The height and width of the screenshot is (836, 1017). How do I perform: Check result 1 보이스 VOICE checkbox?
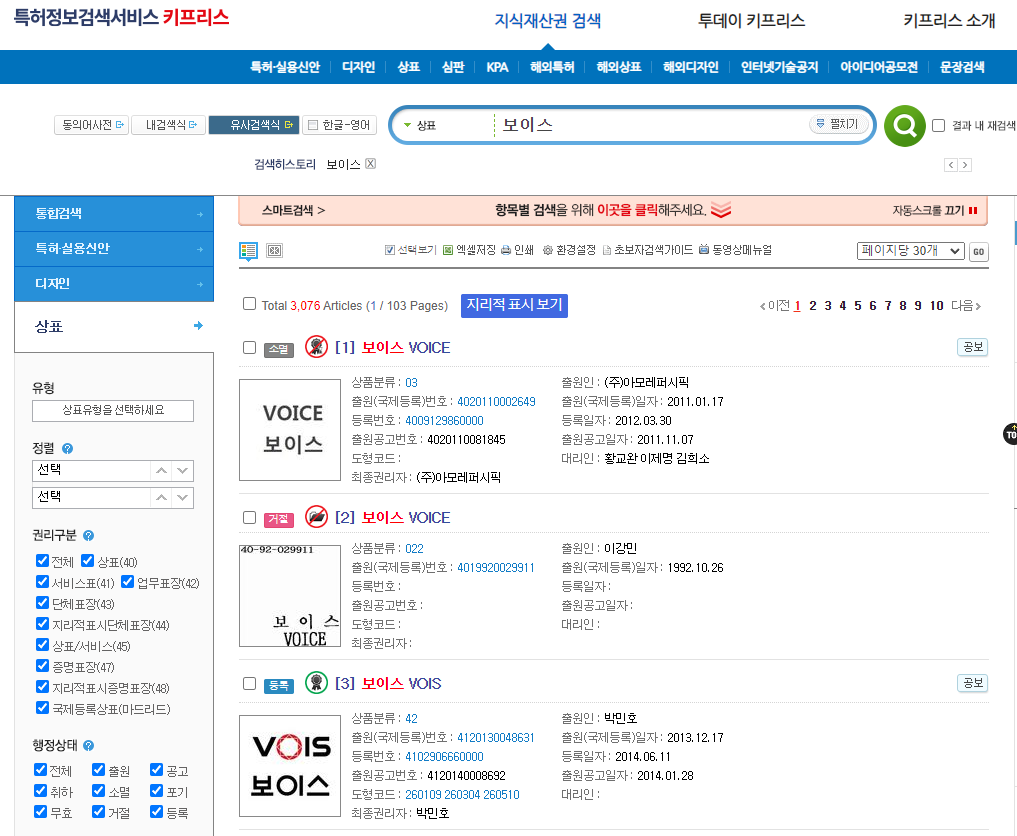click(x=249, y=348)
